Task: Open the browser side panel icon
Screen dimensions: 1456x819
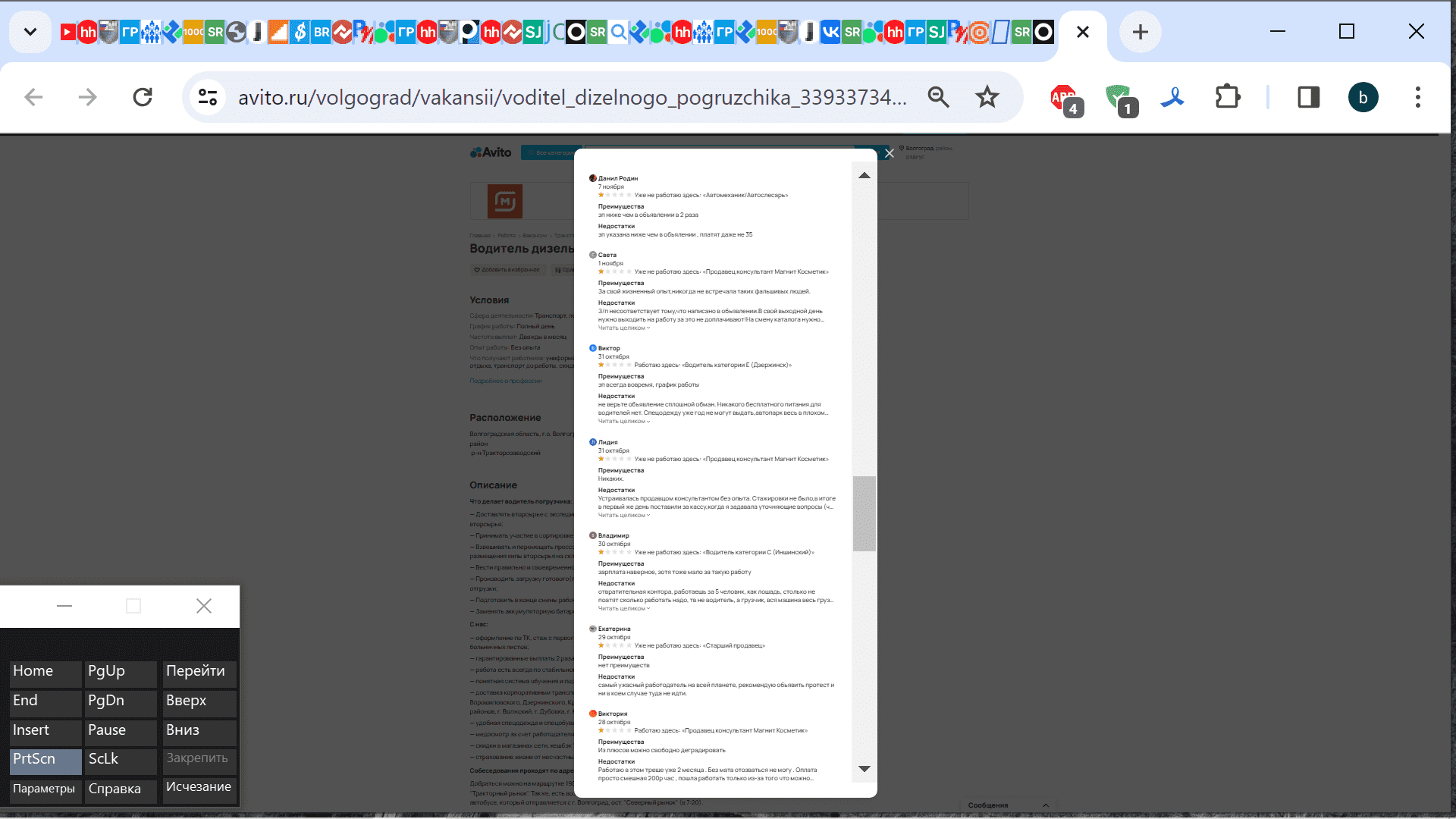Action: tap(1308, 97)
